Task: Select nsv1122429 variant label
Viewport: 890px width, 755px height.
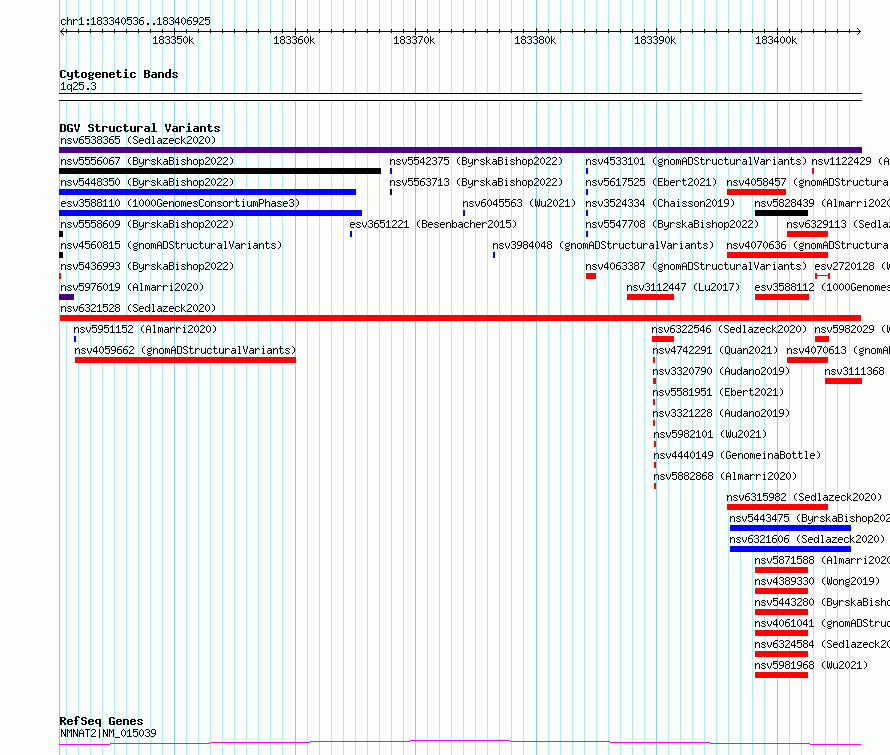Action: click(x=850, y=161)
